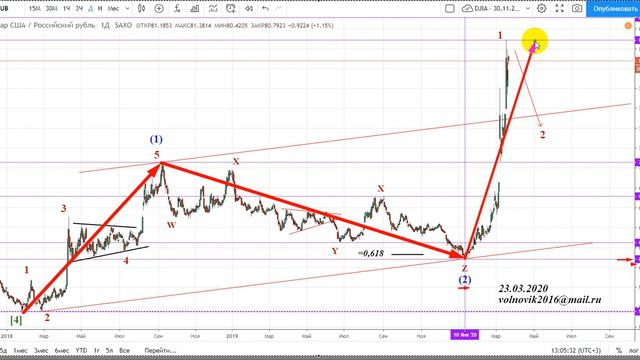Click the =0,618 Fibonacci label
Viewport: 640px width, 360px height.
tap(371, 253)
